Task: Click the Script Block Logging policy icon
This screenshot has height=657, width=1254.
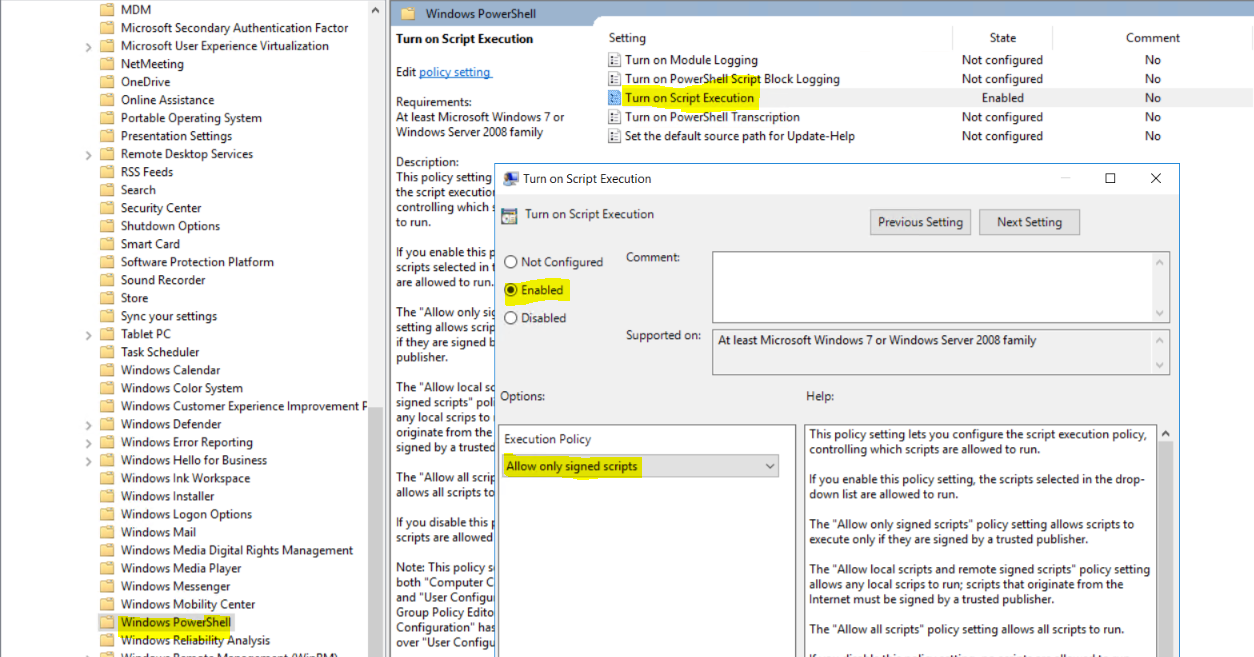Action: coord(615,79)
